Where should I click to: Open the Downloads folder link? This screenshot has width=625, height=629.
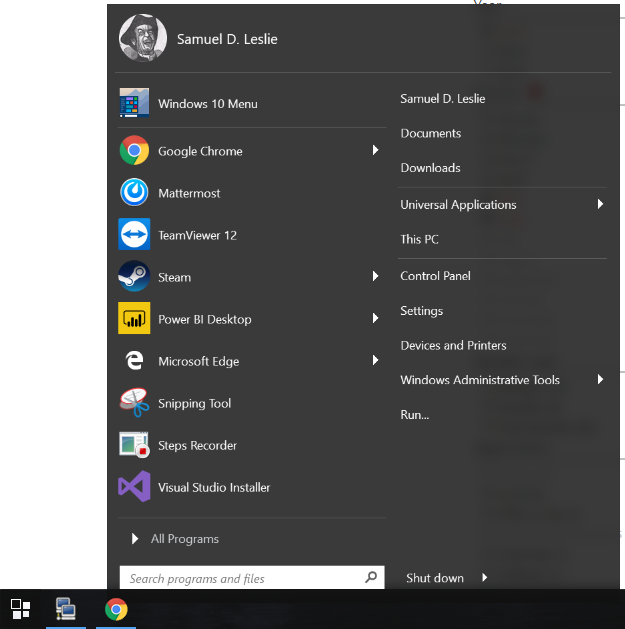(430, 168)
